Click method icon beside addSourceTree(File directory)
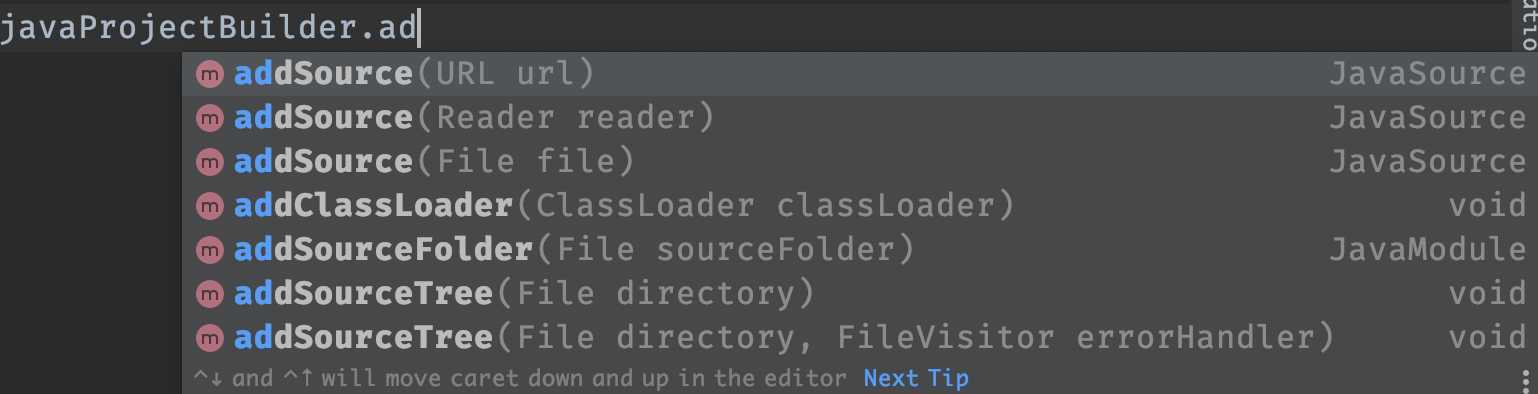The width and height of the screenshot is (1538, 394). pos(209,294)
